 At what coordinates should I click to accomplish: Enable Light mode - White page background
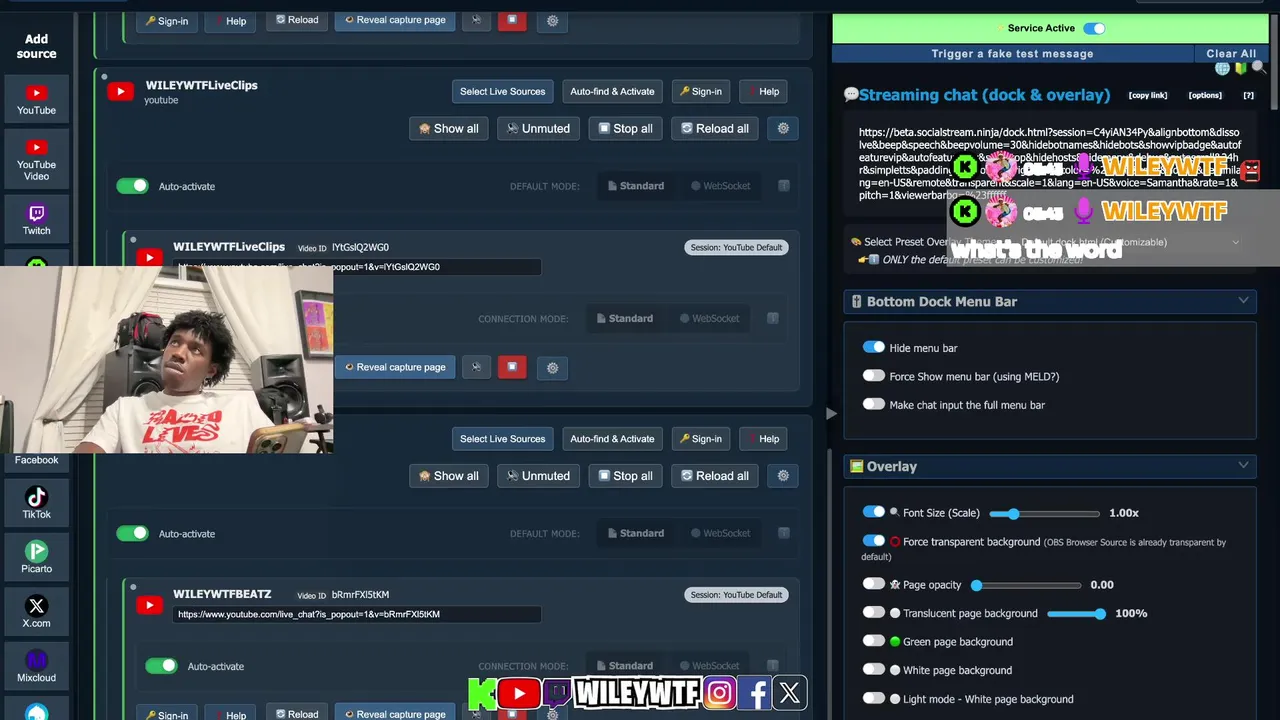pyautogui.click(x=874, y=698)
